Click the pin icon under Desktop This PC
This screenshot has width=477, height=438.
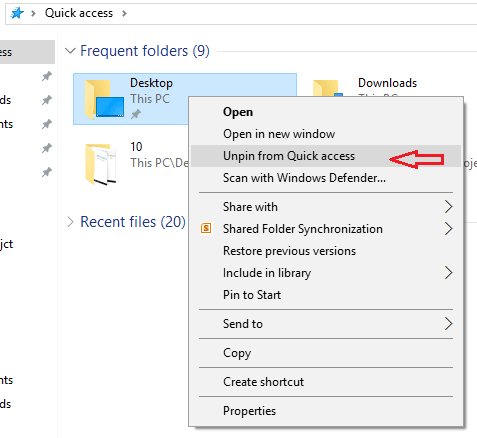(x=135, y=114)
